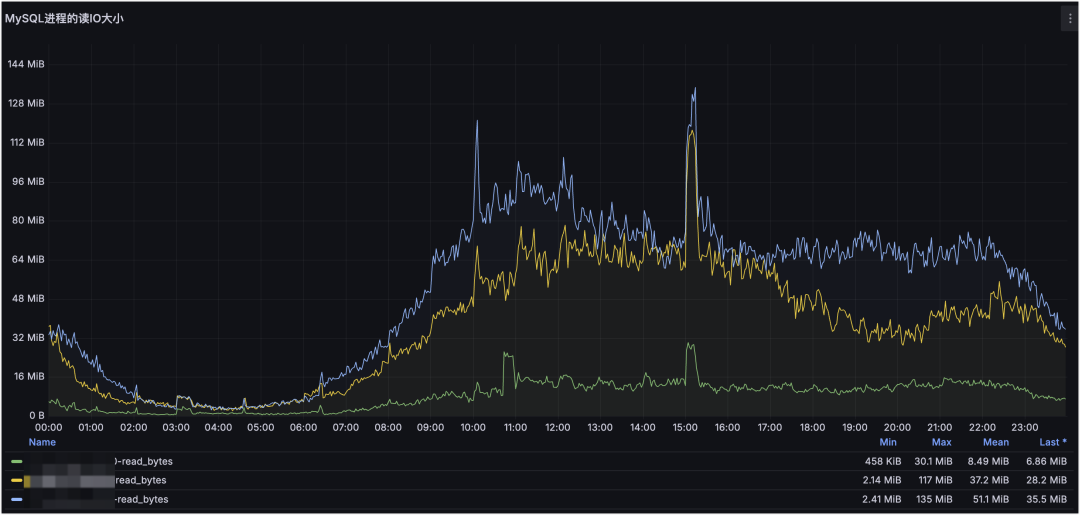Click the 144 MiB y-axis label
This screenshot has width=1080, height=515.
click(x=26, y=64)
